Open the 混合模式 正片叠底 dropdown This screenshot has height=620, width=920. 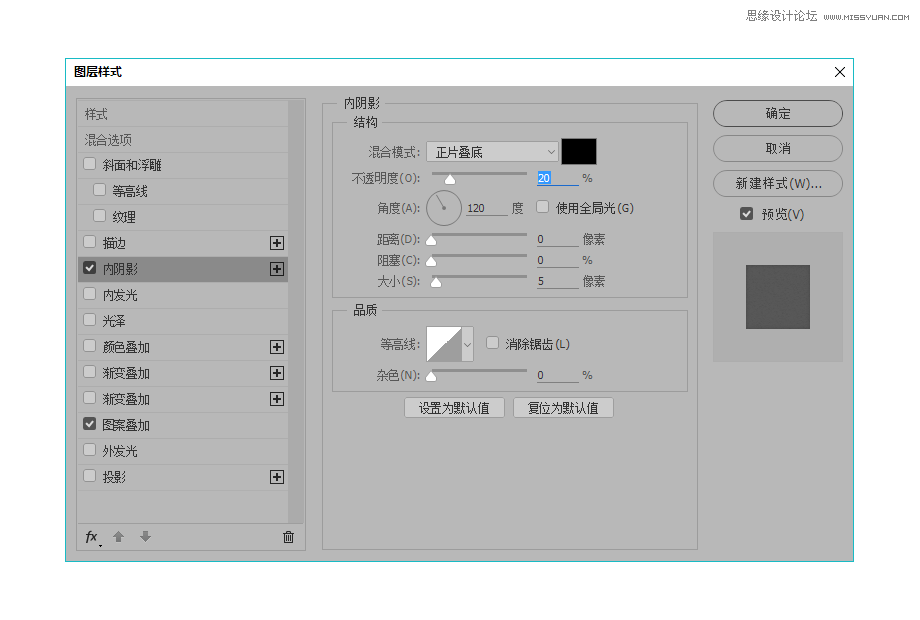(x=492, y=152)
